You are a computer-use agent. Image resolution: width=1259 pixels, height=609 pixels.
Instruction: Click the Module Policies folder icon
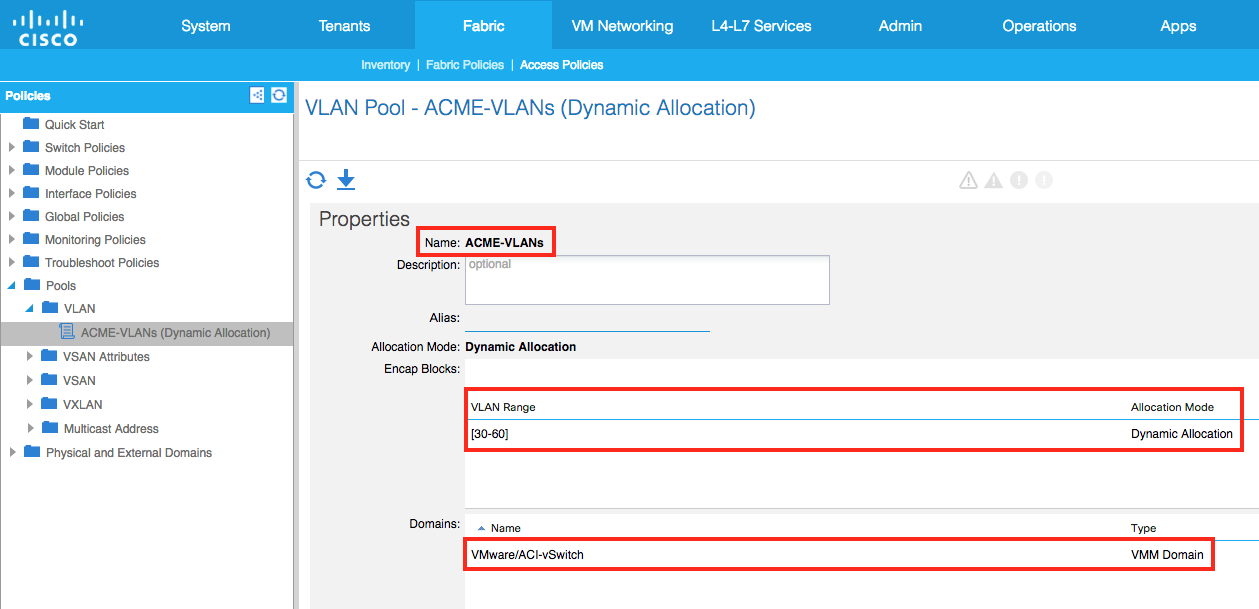click(31, 170)
